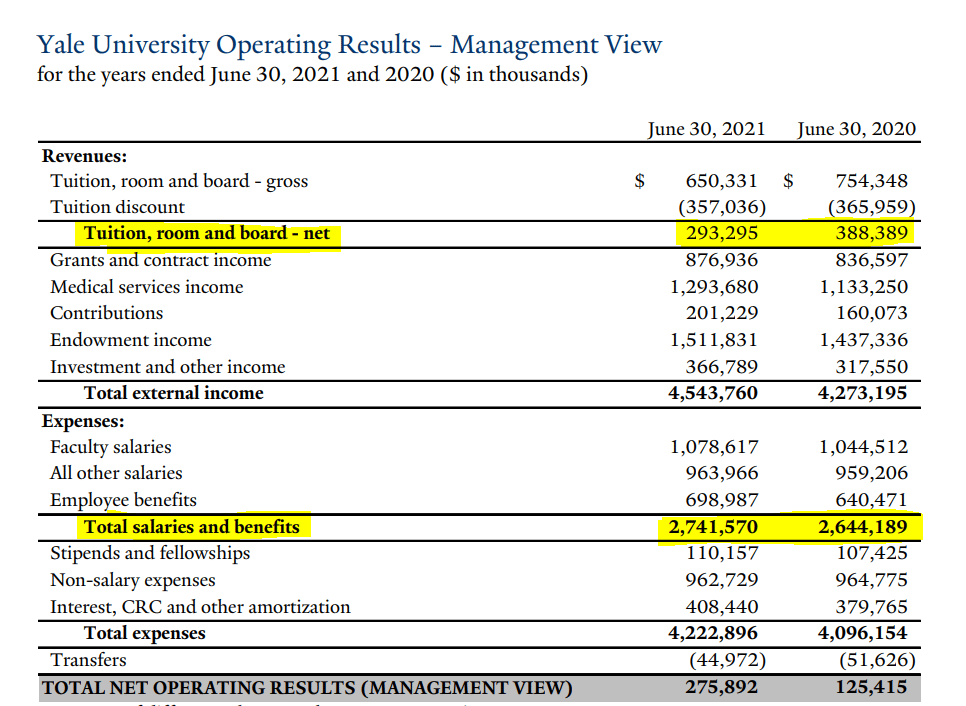The image size is (966, 706).
Task: Click the 'Employee benefits' row label
Action: click(123, 500)
